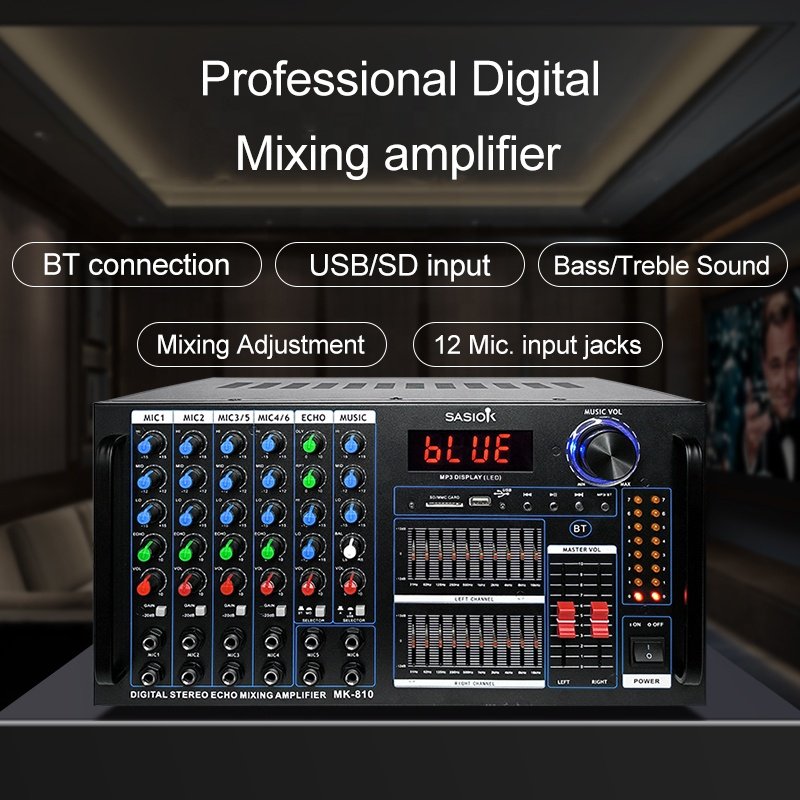Click the 'MP3 DISPLAY (LED)' caption
Screen dimensions: 800x800
point(470,478)
